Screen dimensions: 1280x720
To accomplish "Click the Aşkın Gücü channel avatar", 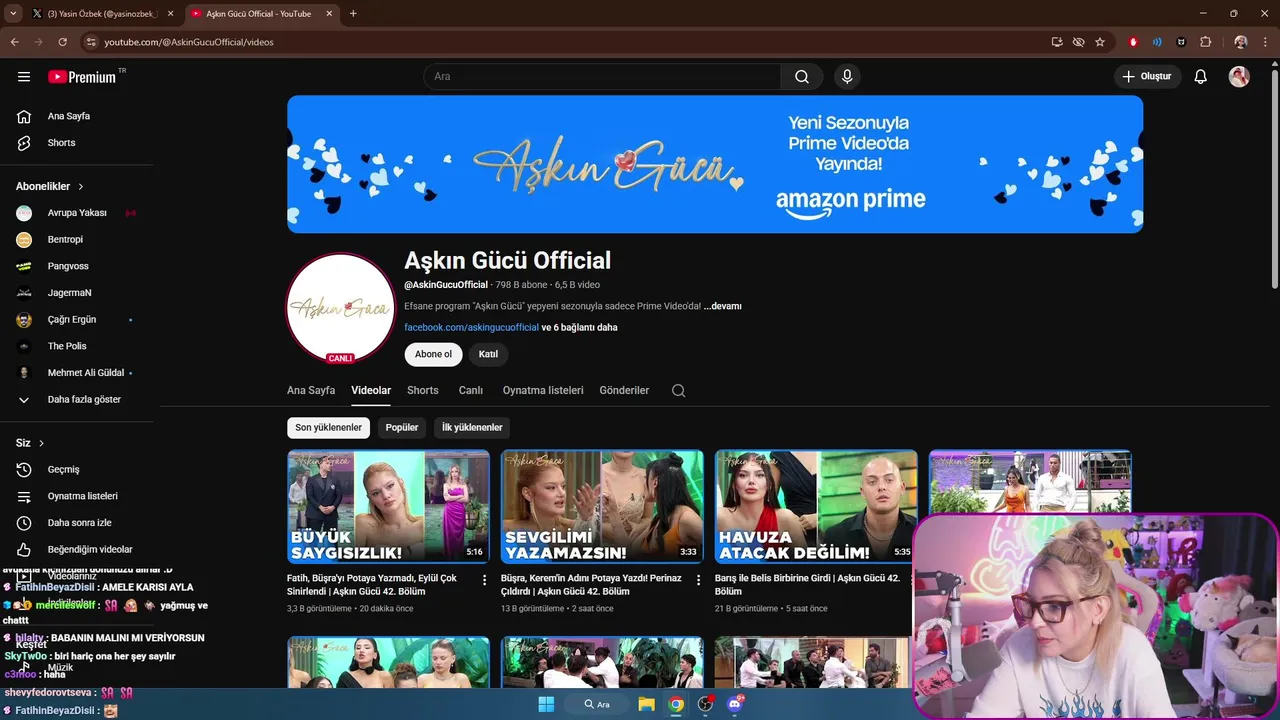I will click(341, 308).
